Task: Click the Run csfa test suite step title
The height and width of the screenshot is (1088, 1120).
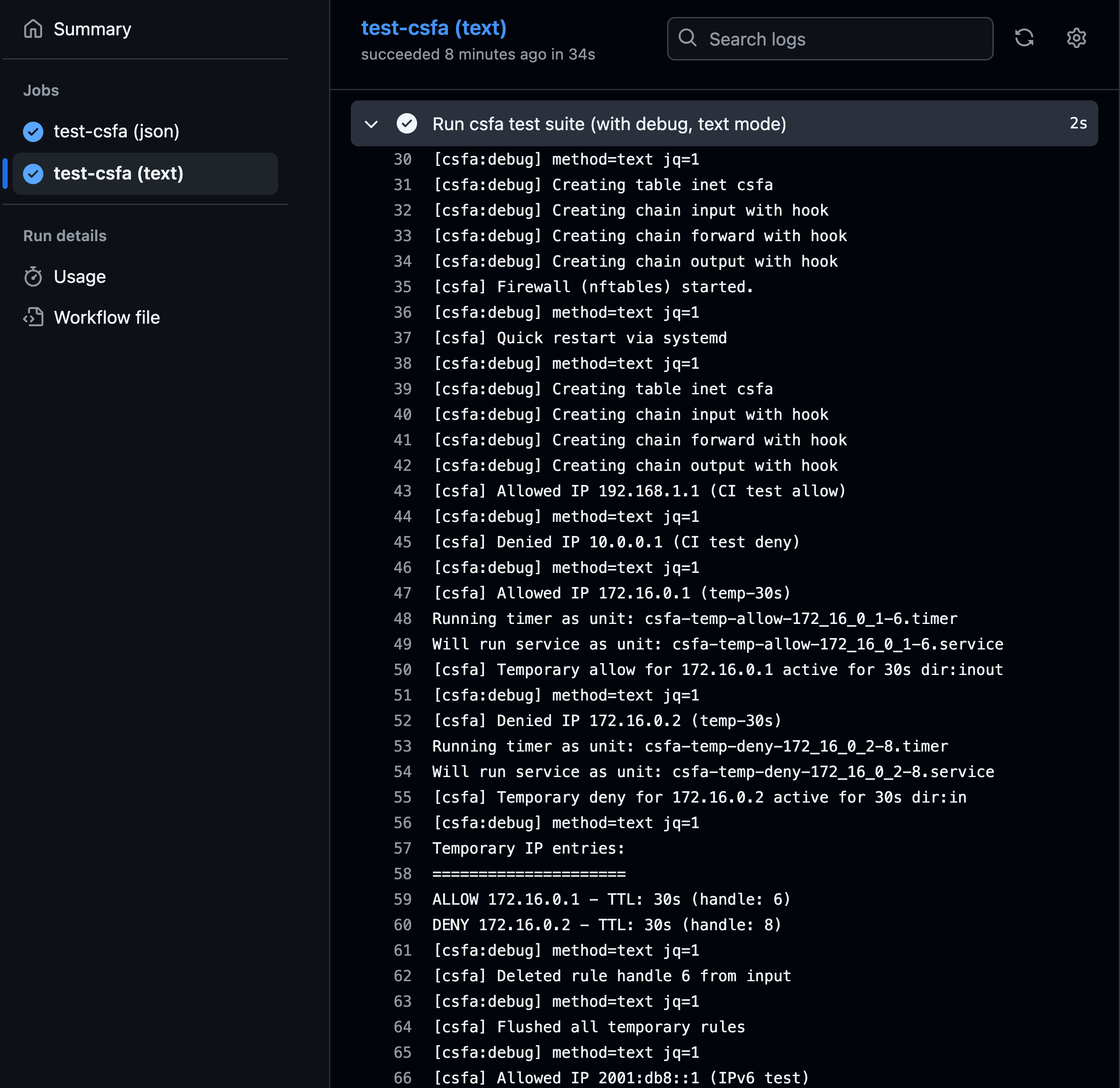Action: pyautogui.click(x=609, y=124)
